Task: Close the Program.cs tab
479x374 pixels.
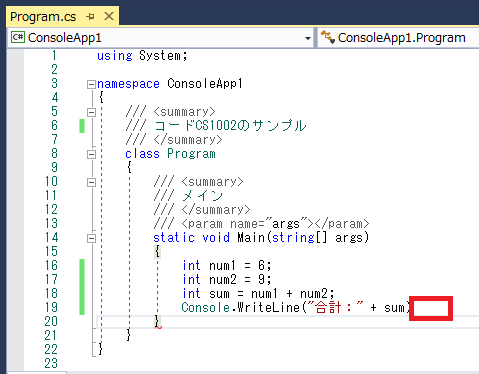Action: [x=109, y=16]
